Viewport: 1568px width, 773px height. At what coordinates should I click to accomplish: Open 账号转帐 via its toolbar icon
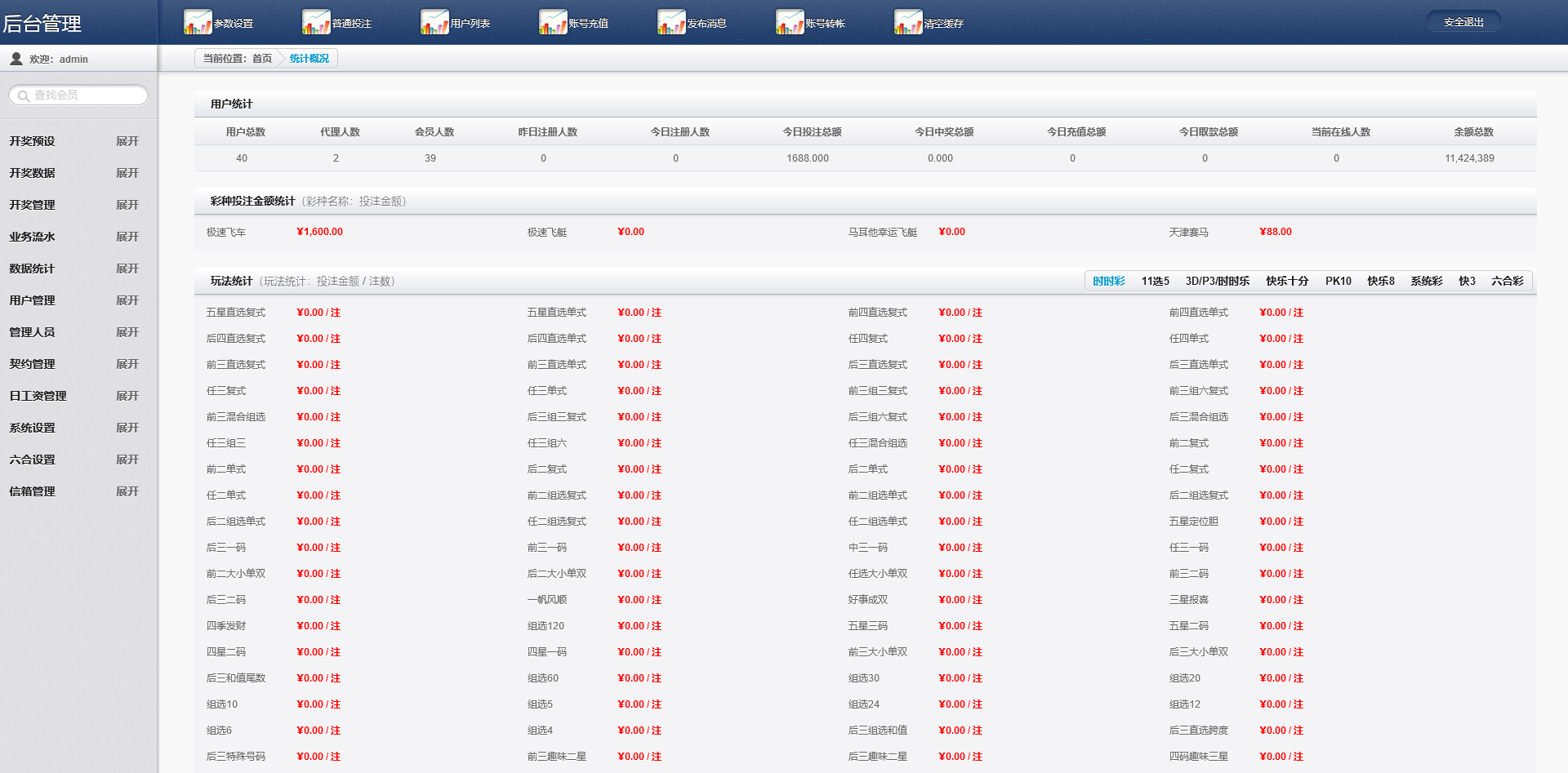(789, 22)
